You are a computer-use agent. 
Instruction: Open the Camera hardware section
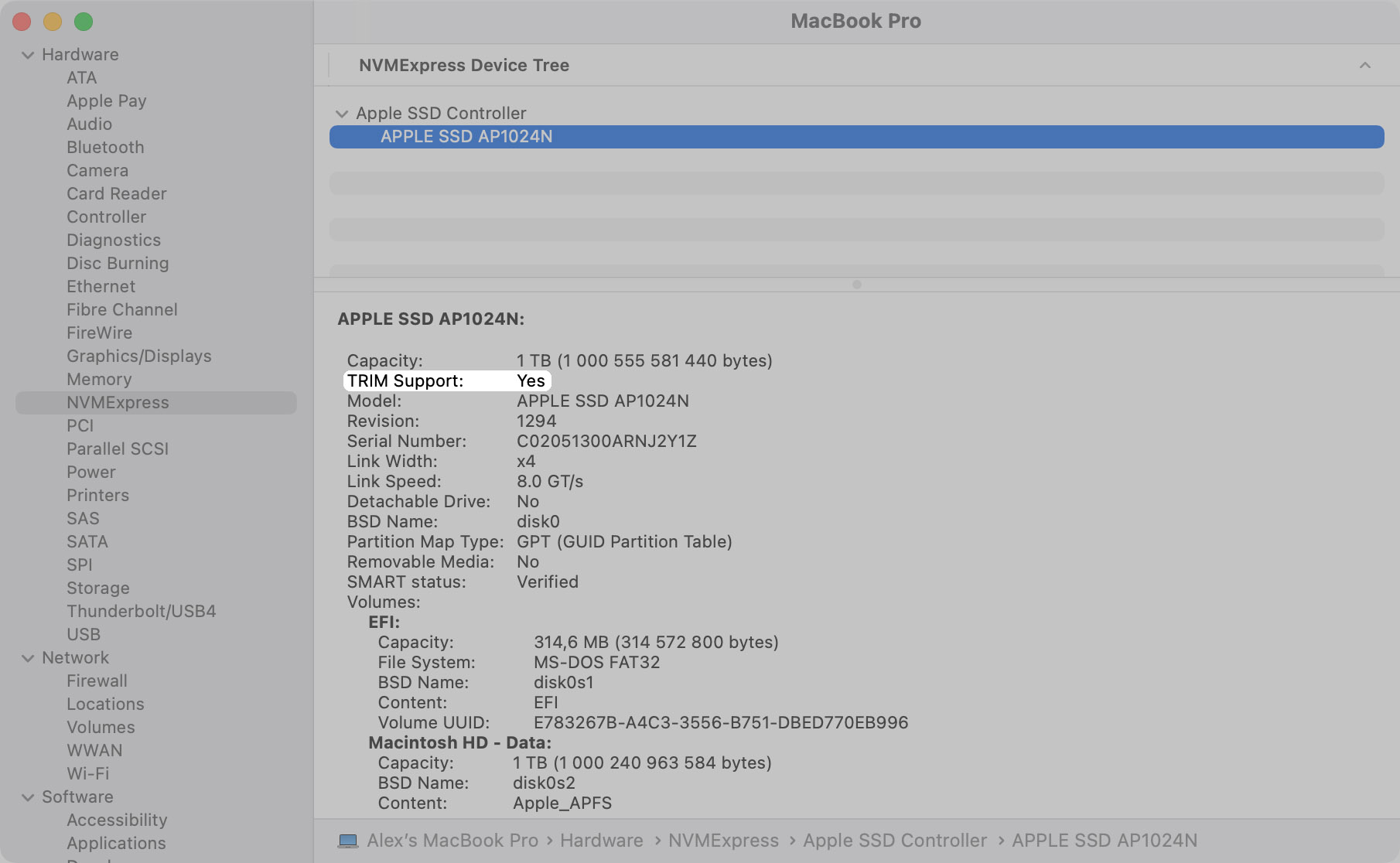97,170
